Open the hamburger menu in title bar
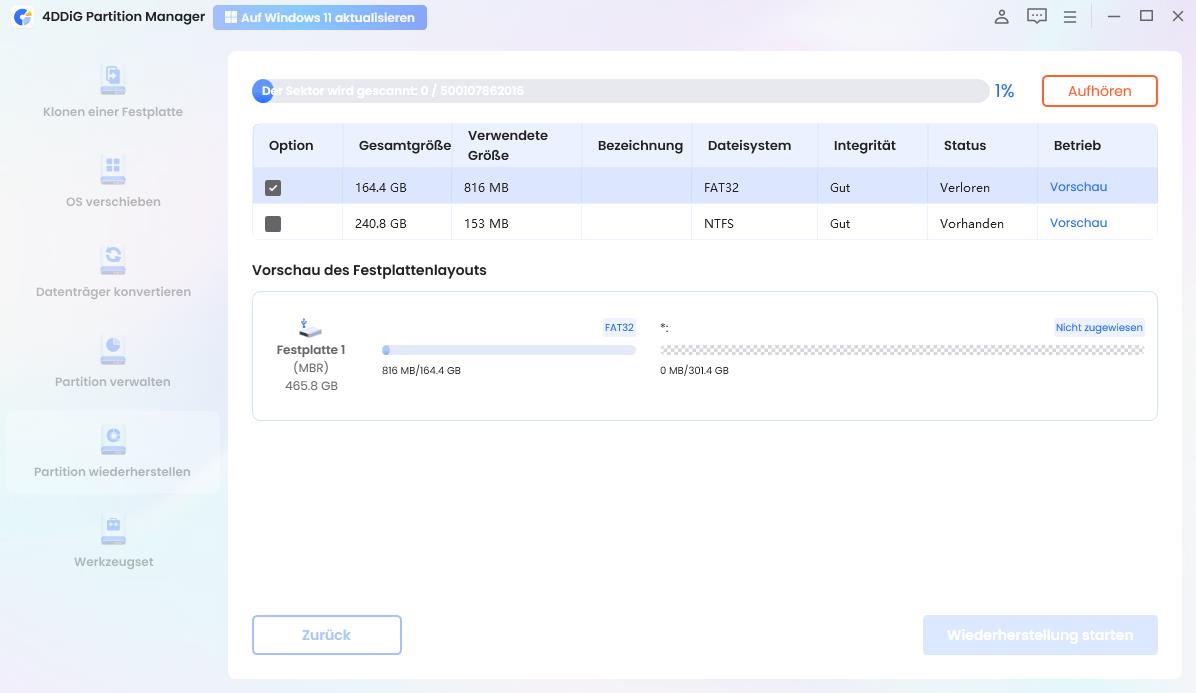The image size is (1196, 693). point(1070,17)
